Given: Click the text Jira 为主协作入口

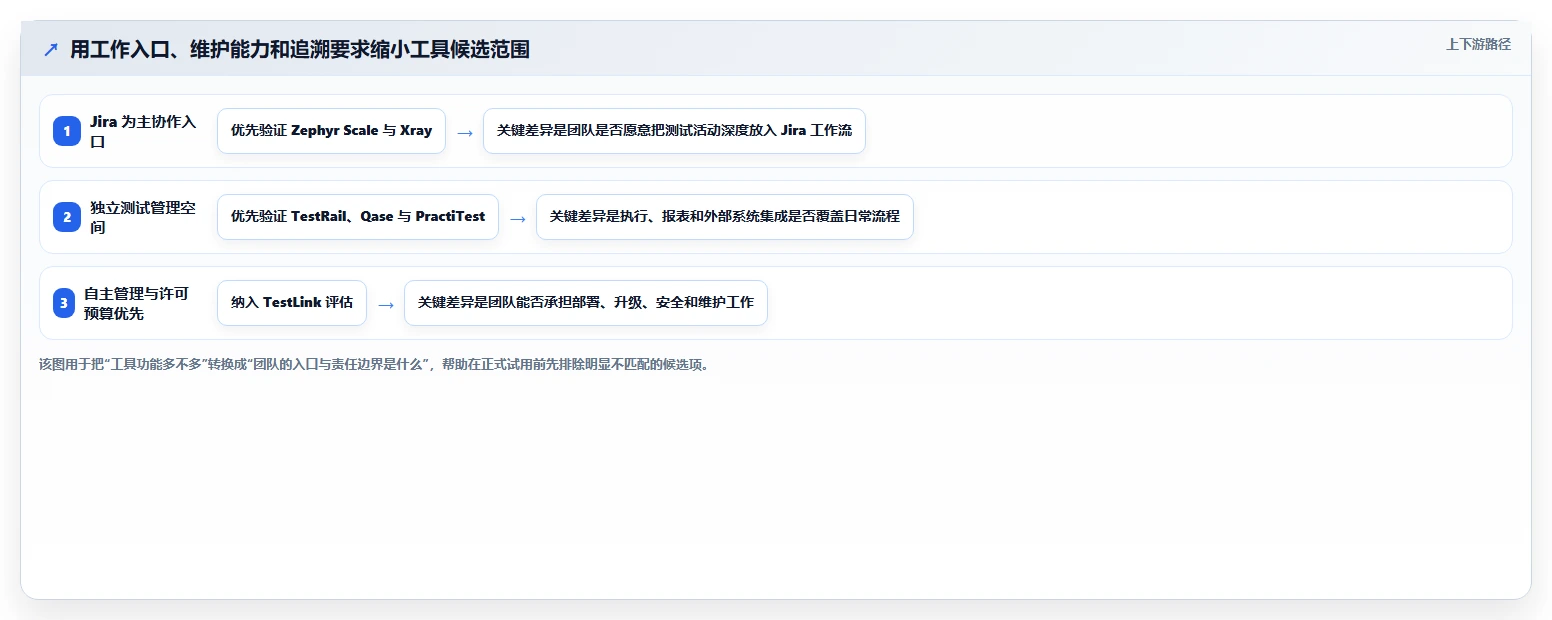Looking at the screenshot, I should pos(144,131).
